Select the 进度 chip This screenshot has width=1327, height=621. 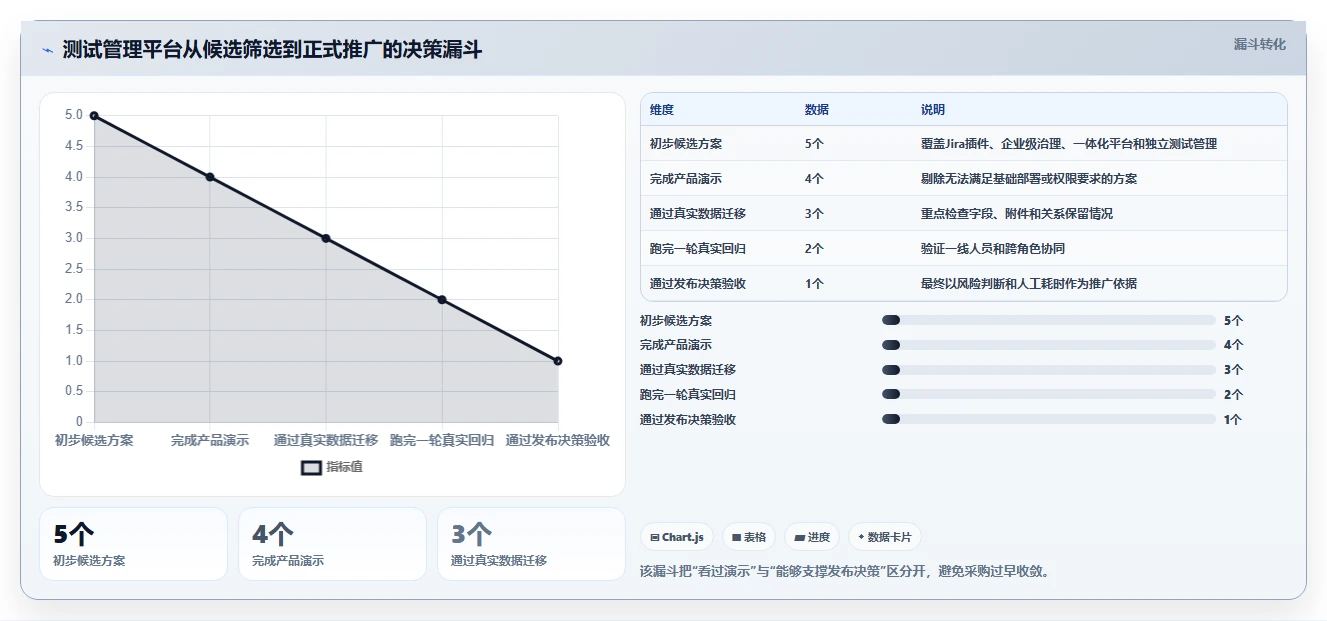[812, 537]
